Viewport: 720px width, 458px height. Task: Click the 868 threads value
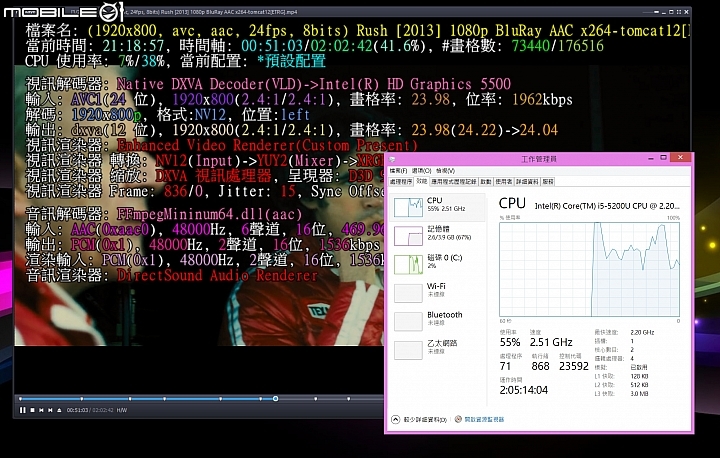pos(540,366)
